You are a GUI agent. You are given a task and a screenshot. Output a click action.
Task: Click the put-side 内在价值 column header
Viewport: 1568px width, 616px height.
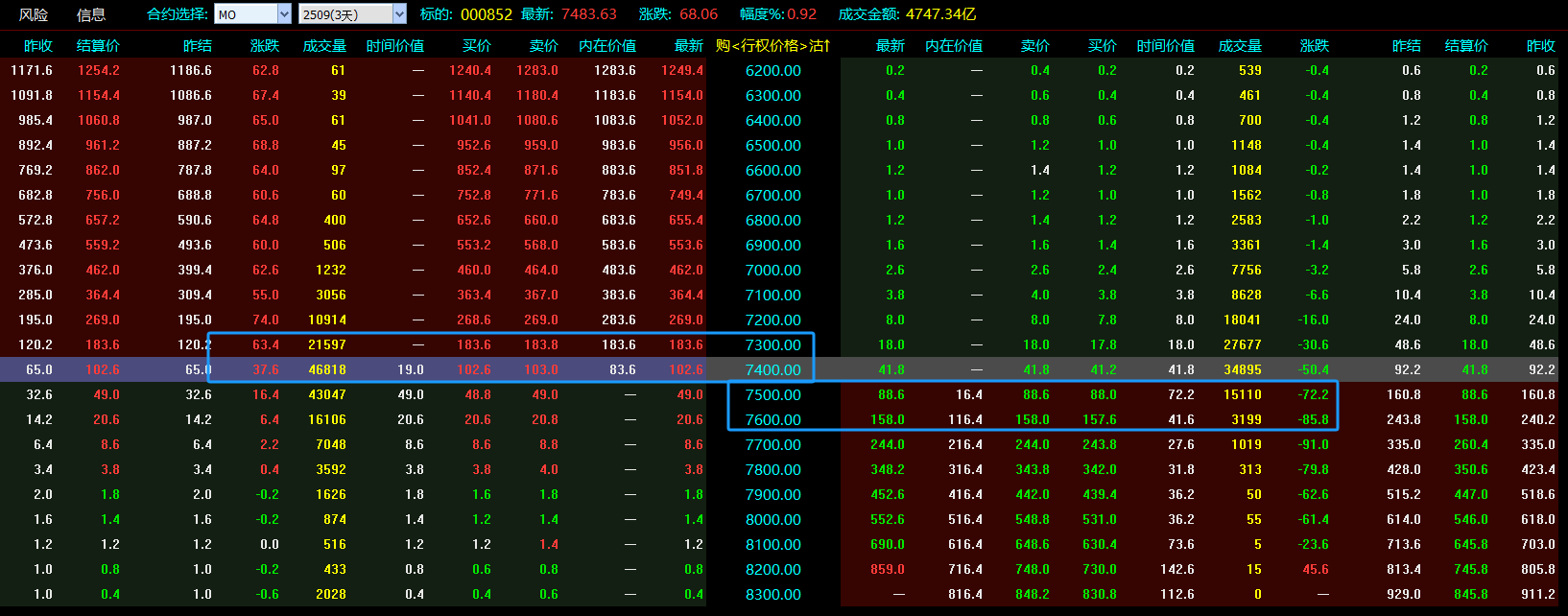tap(953, 45)
